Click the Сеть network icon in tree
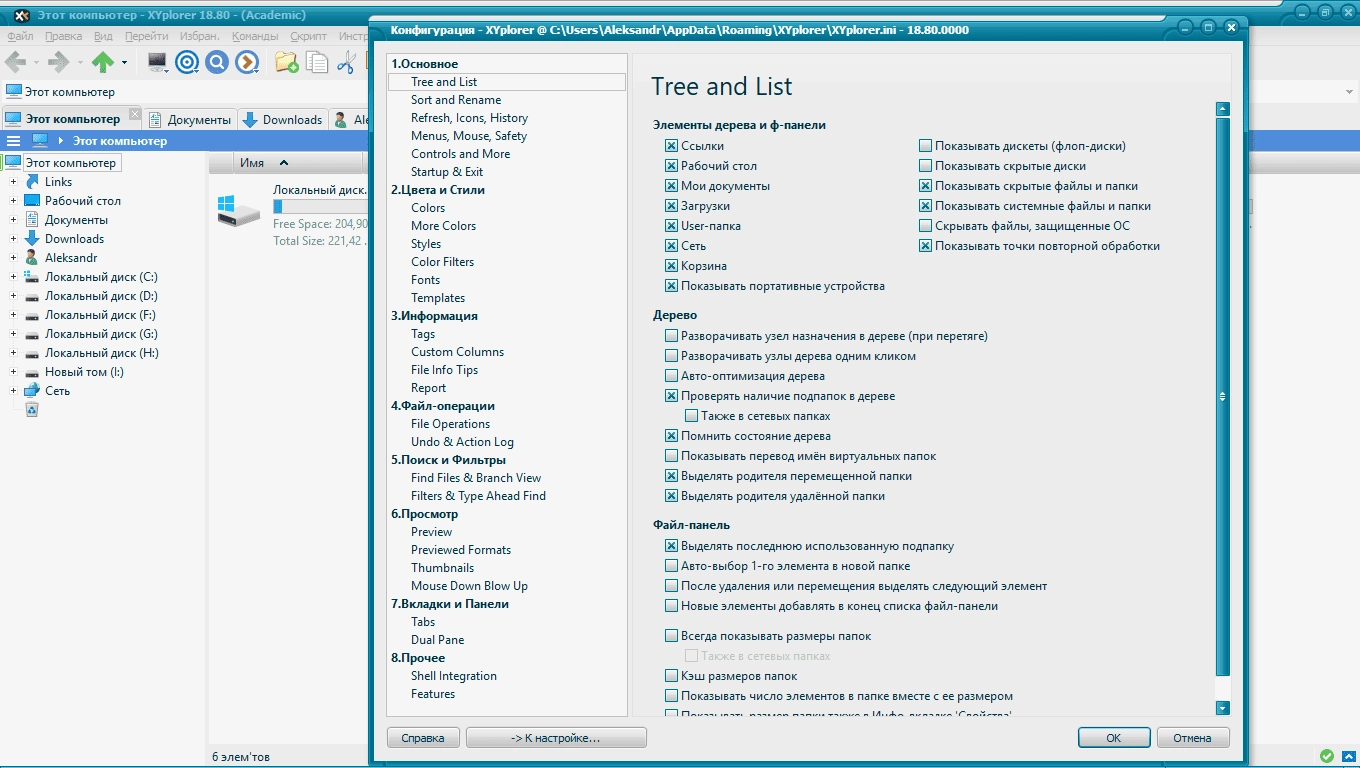This screenshot has height=768, width=1360. pyautogui.click(x=32, y=390)
